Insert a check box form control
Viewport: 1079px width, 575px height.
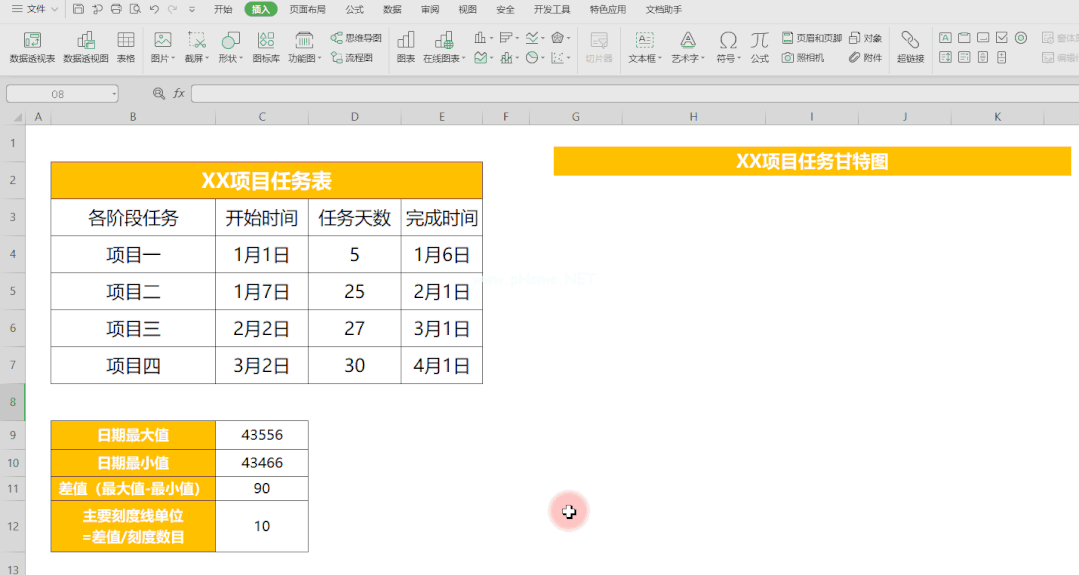[1002, 38]
